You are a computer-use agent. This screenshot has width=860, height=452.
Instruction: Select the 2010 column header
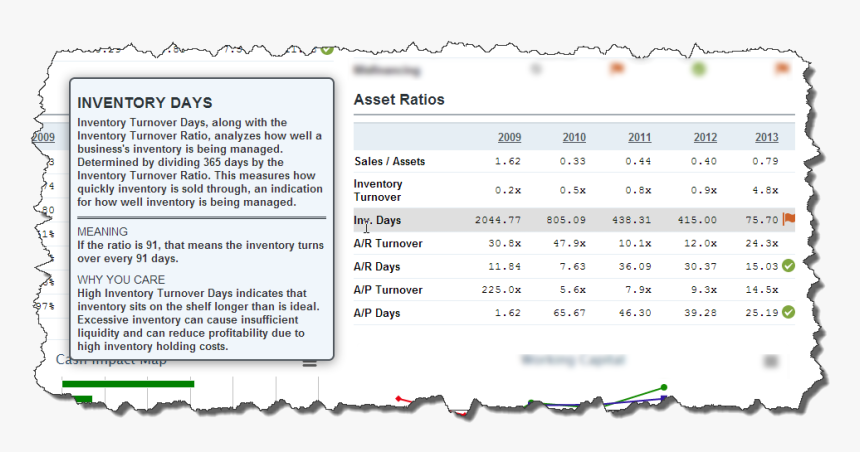pos(574,137)
